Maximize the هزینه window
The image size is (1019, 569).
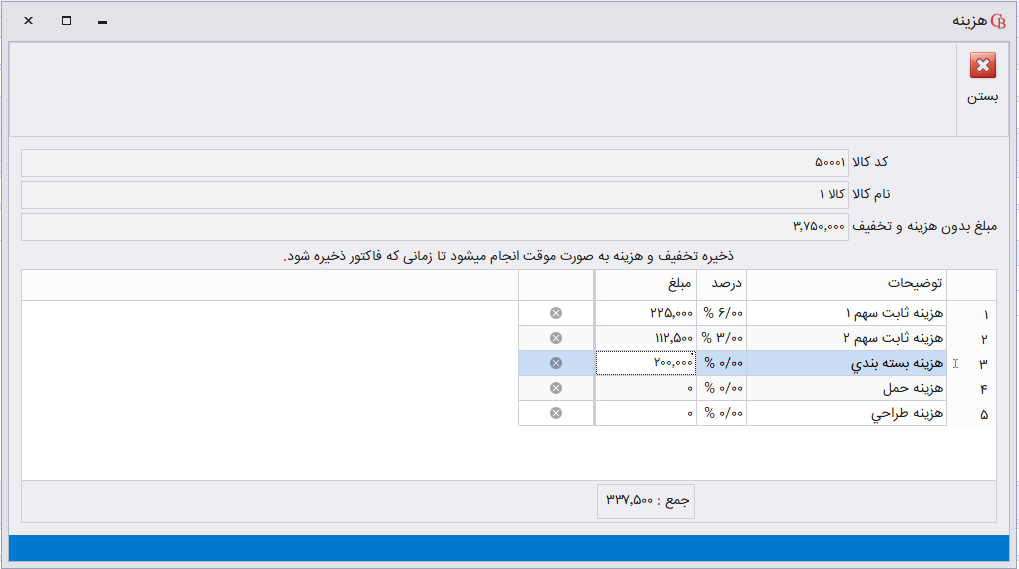(66, 21)
